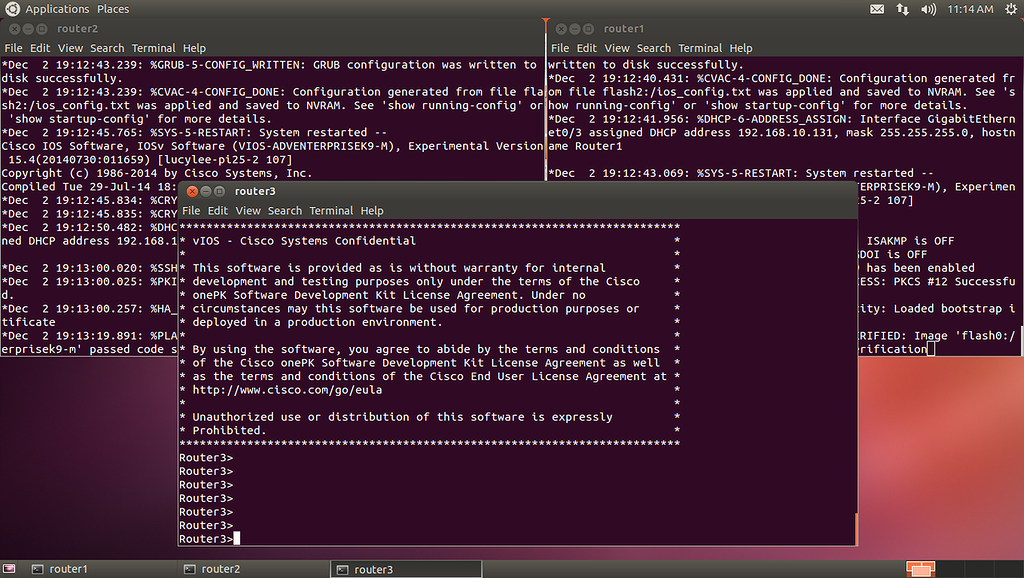The height and width of the screenshot is (578, 1024).
Task: Click 'show startup-config' line in router2
Action: coord(140,119)
